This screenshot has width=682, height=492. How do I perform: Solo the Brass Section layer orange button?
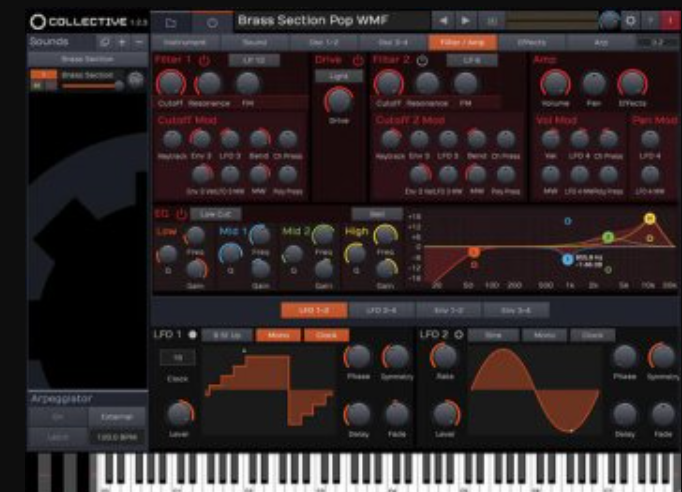pos(43,75)
